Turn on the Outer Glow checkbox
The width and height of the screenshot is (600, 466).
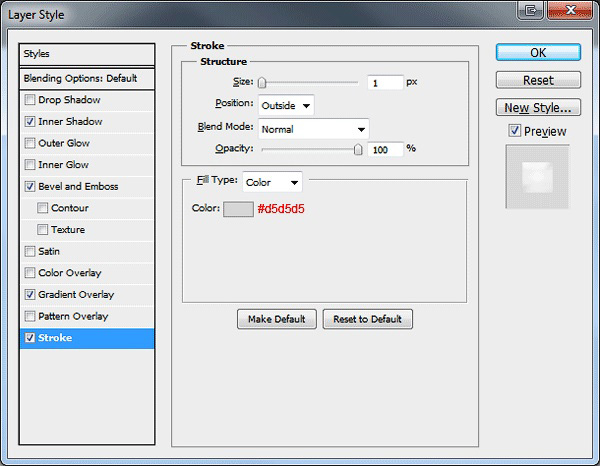click(x=30, y=143)
